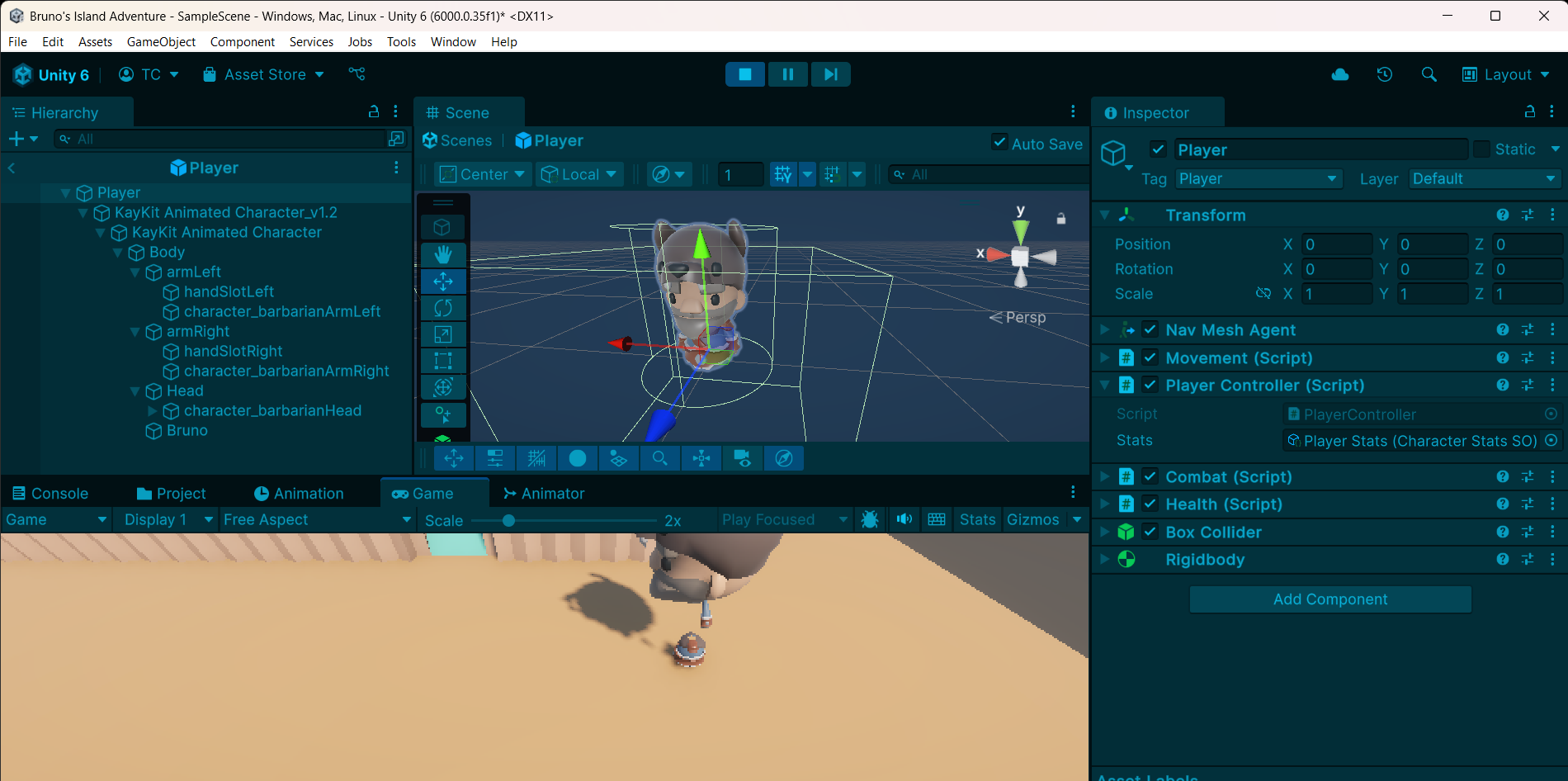Click the Add Component button

[1329, 599]
